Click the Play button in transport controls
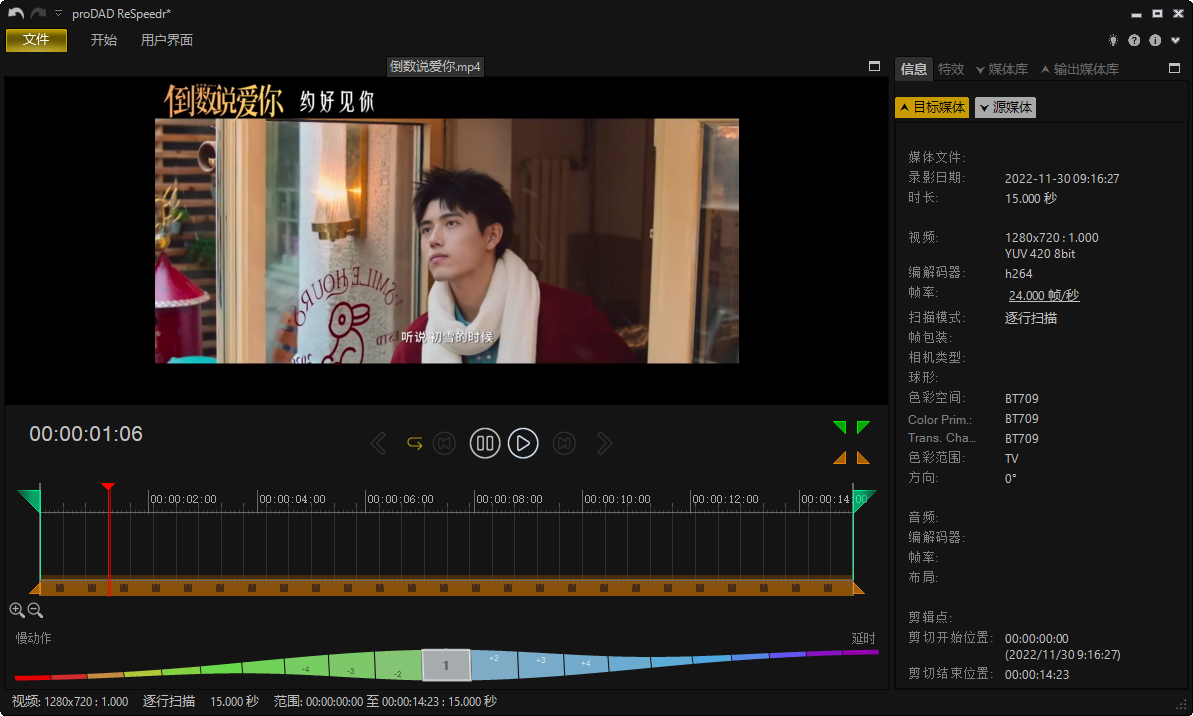 [x=523, y=443]
